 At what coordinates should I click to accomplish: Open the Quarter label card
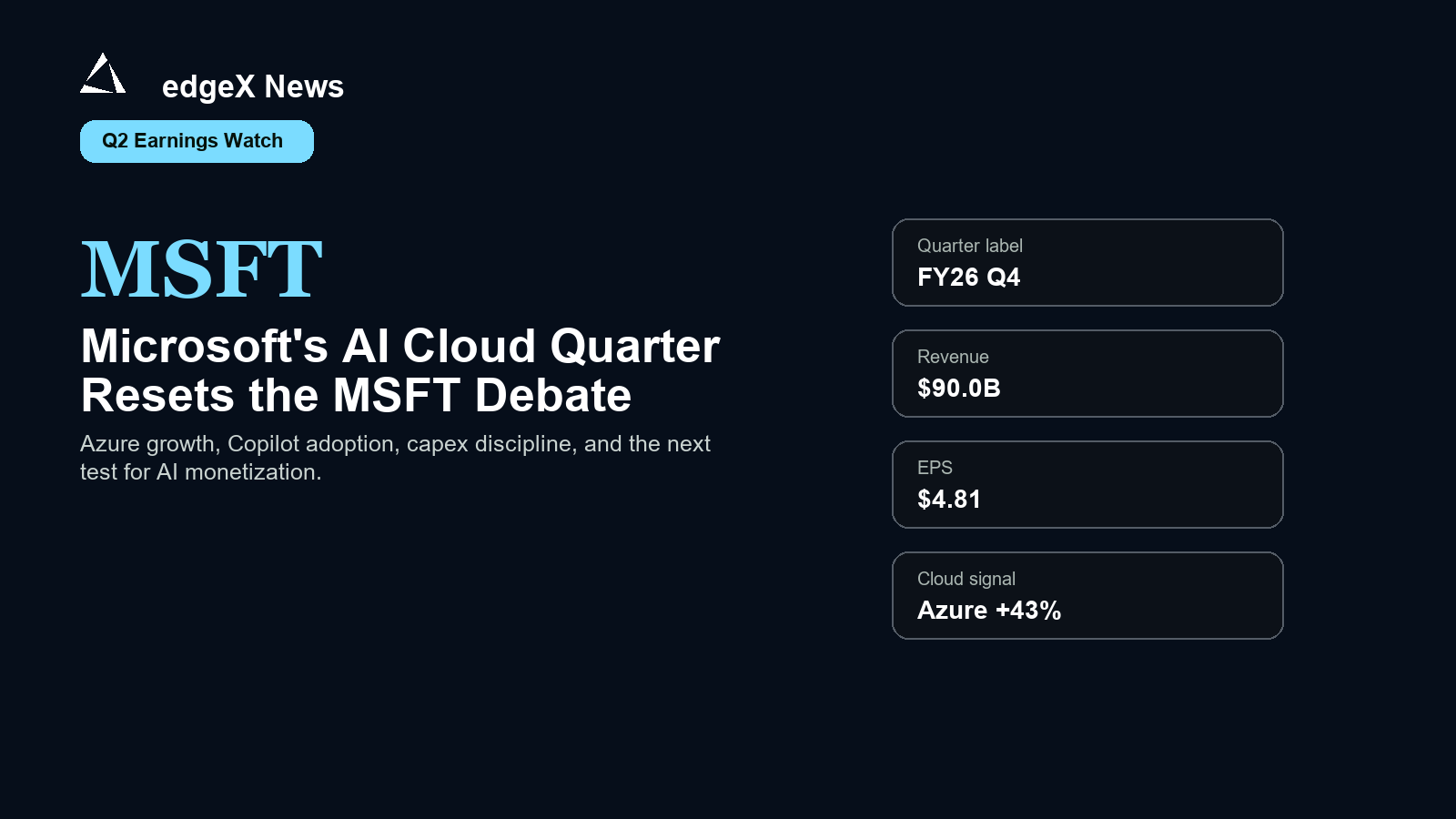coord(1087,262)
